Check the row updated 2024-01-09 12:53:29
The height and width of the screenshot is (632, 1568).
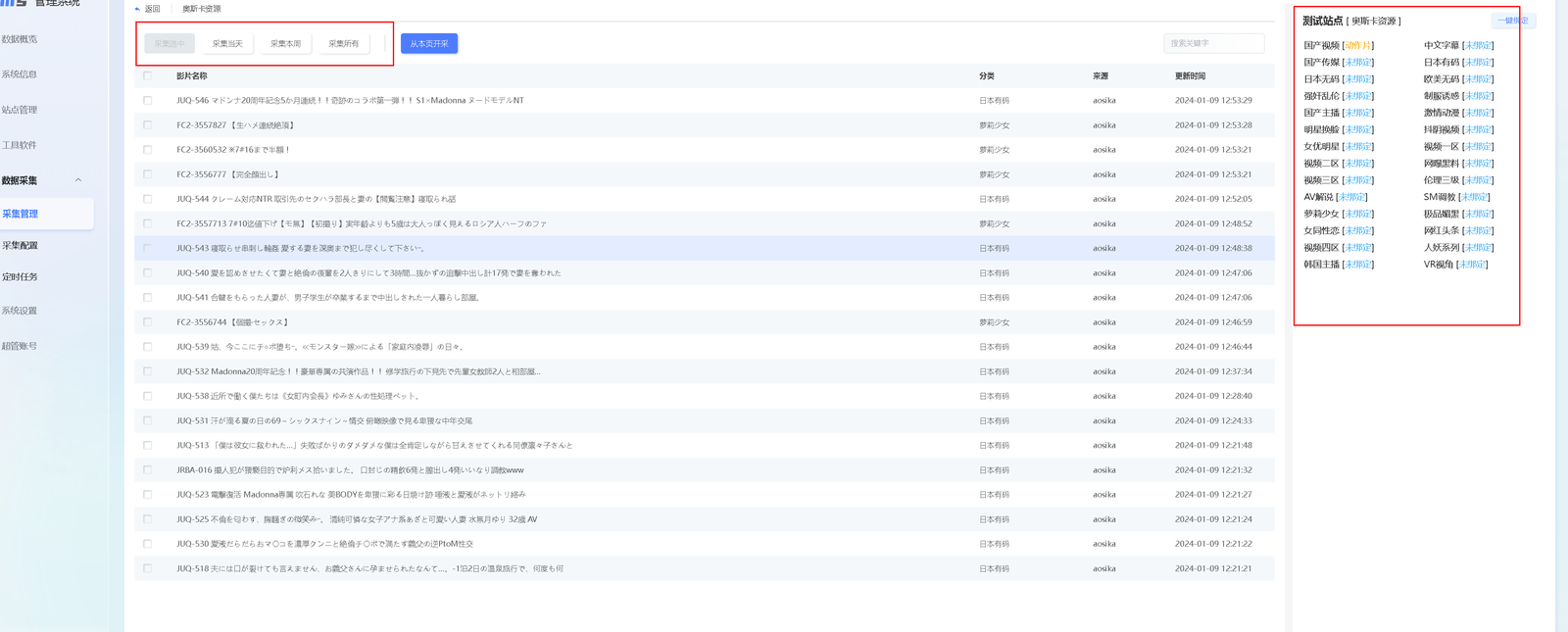pyautogui.click(x=148, y=100)
